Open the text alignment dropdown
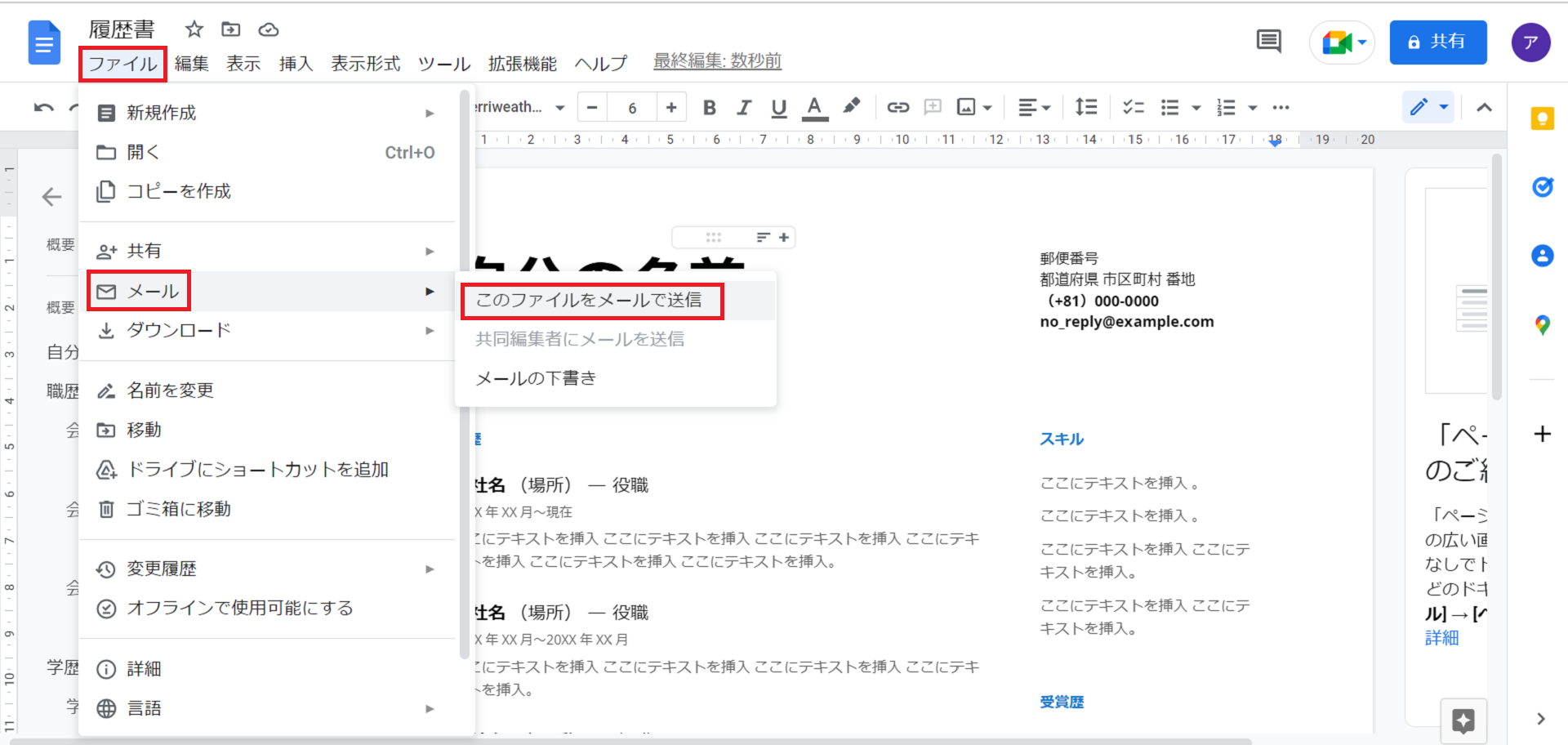The width and height of the screenshot is (1568, 745). (x=1034, y=107)
